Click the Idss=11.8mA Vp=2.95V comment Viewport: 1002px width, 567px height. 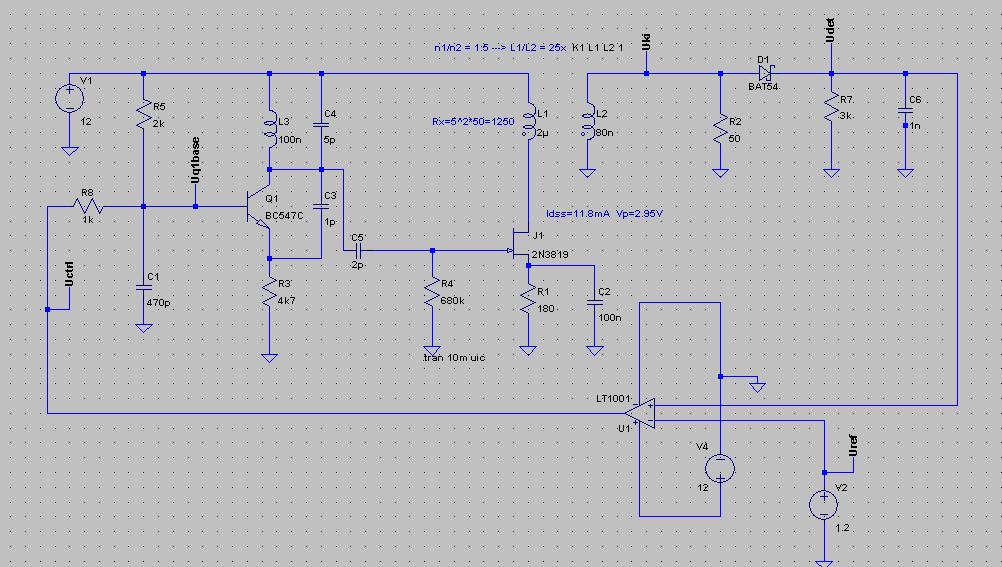pyautogui.click(x=605, y=214)
